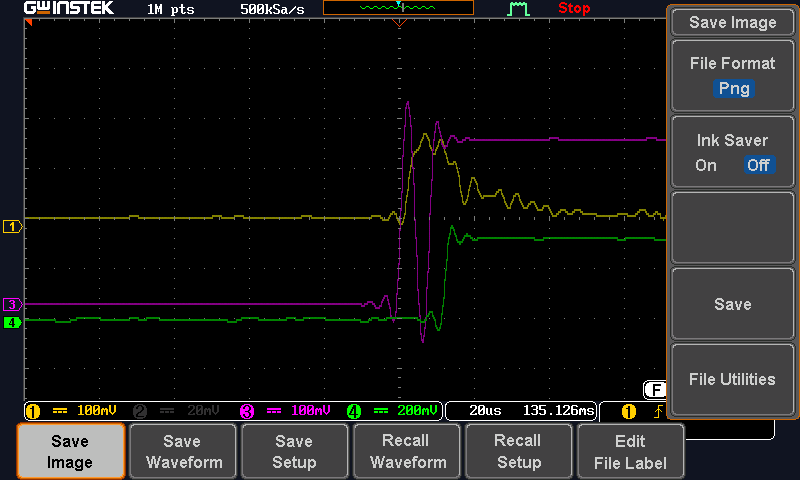Click the rising edge trigger slope icon

(659, 411)
